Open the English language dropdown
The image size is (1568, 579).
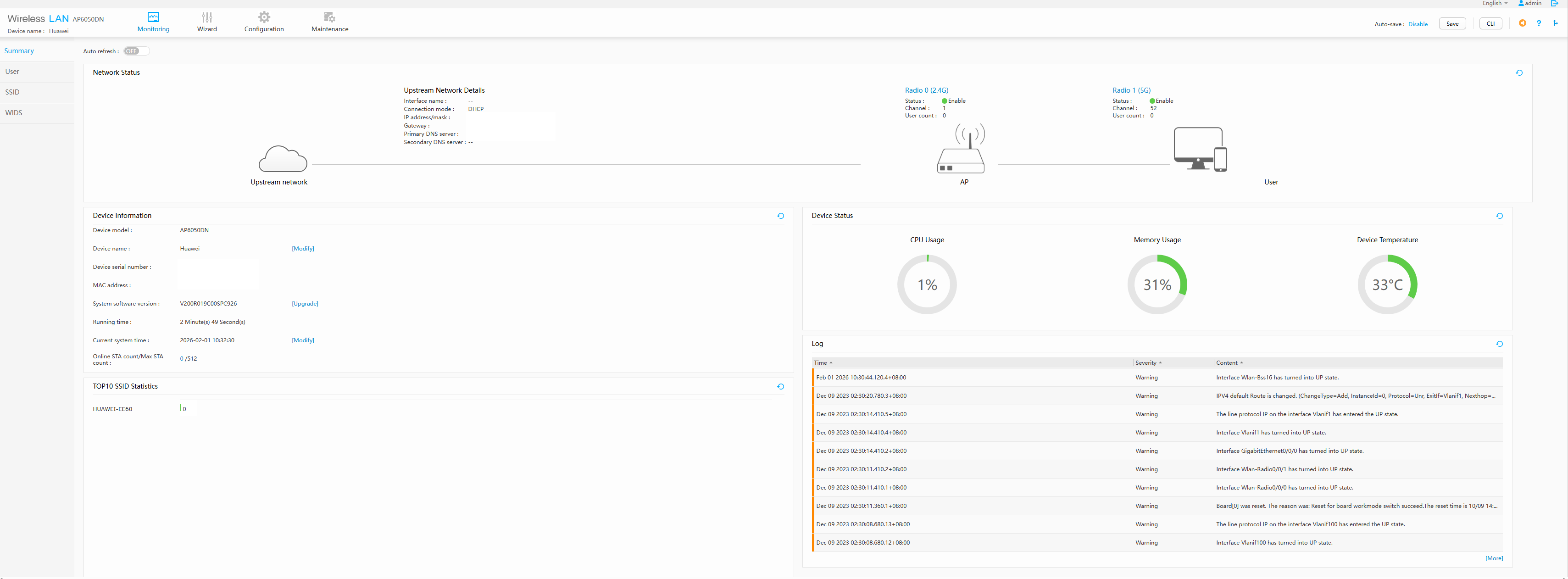coord(1495,4)
